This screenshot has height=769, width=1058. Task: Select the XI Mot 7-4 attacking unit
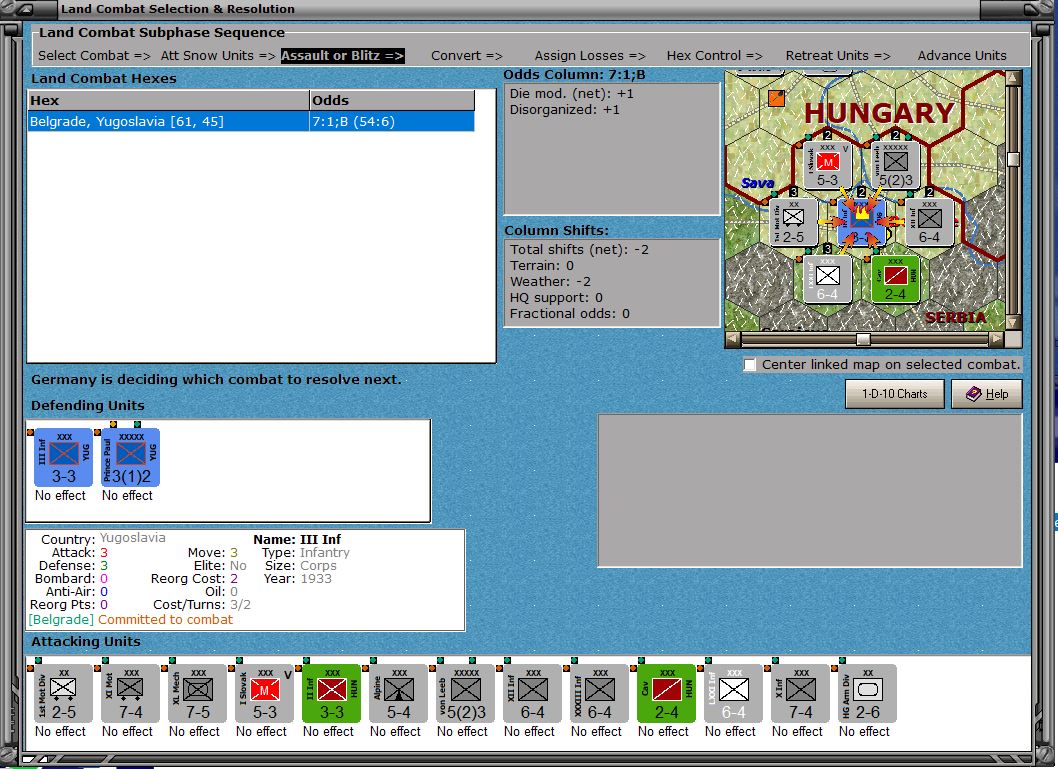click(130, 693)
